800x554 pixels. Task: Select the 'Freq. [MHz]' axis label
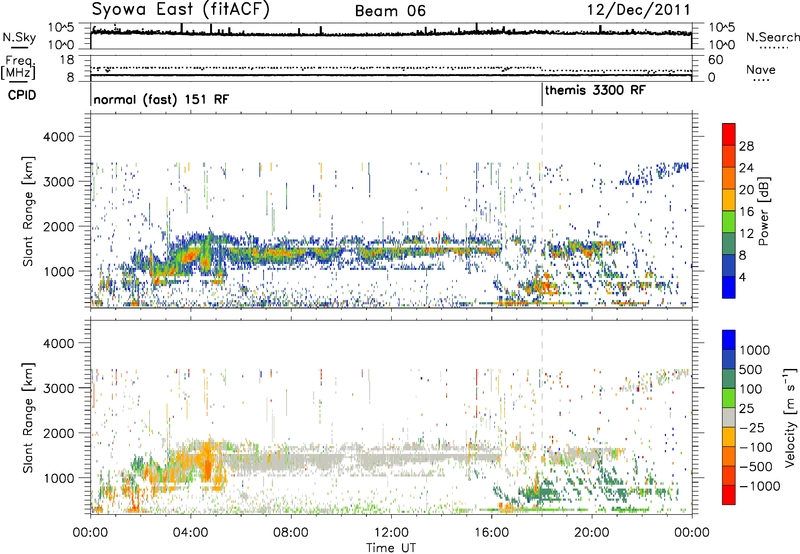pos(19,67)
